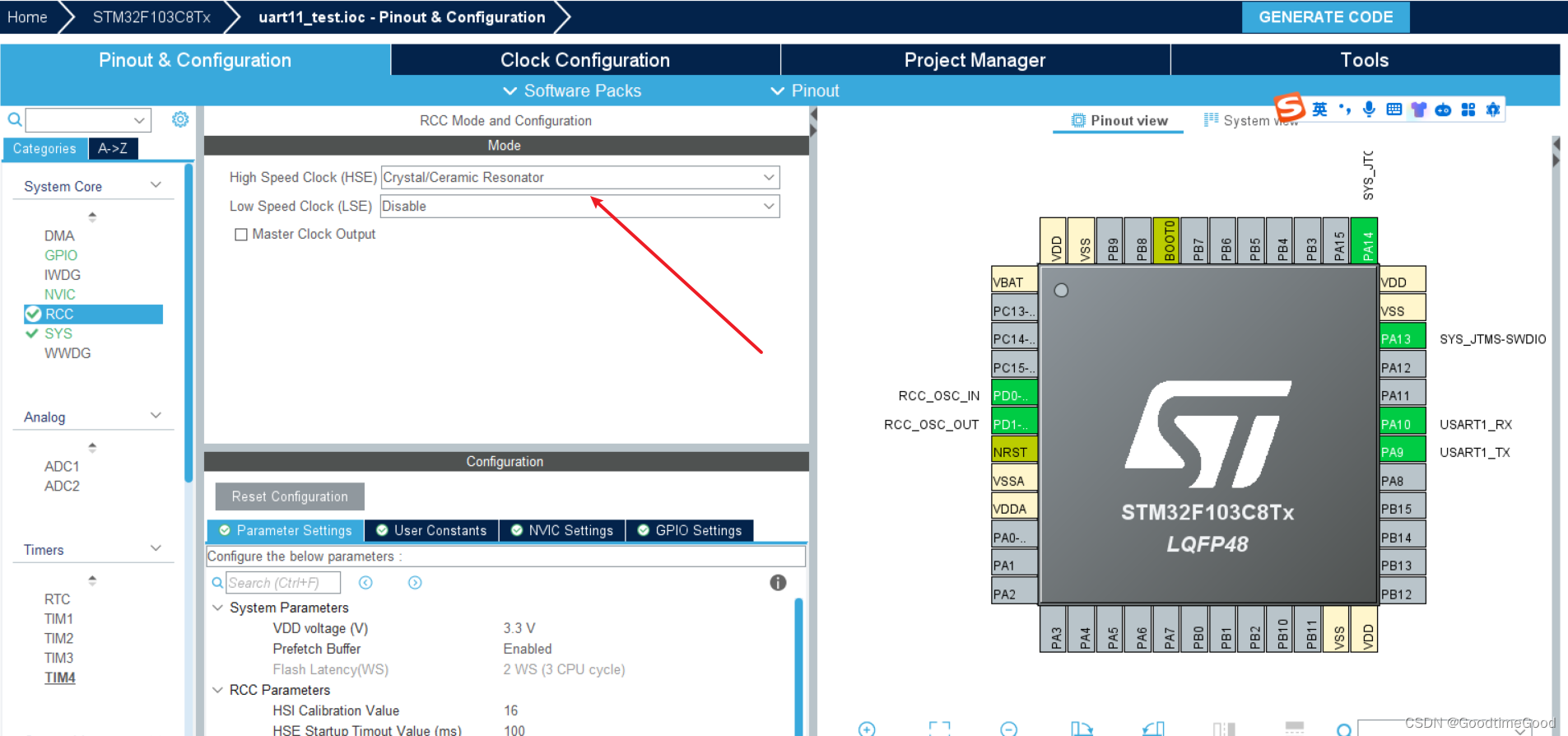Click the GENERATE CODE button
This screenshot has height=736, width=1568.
1325,17
